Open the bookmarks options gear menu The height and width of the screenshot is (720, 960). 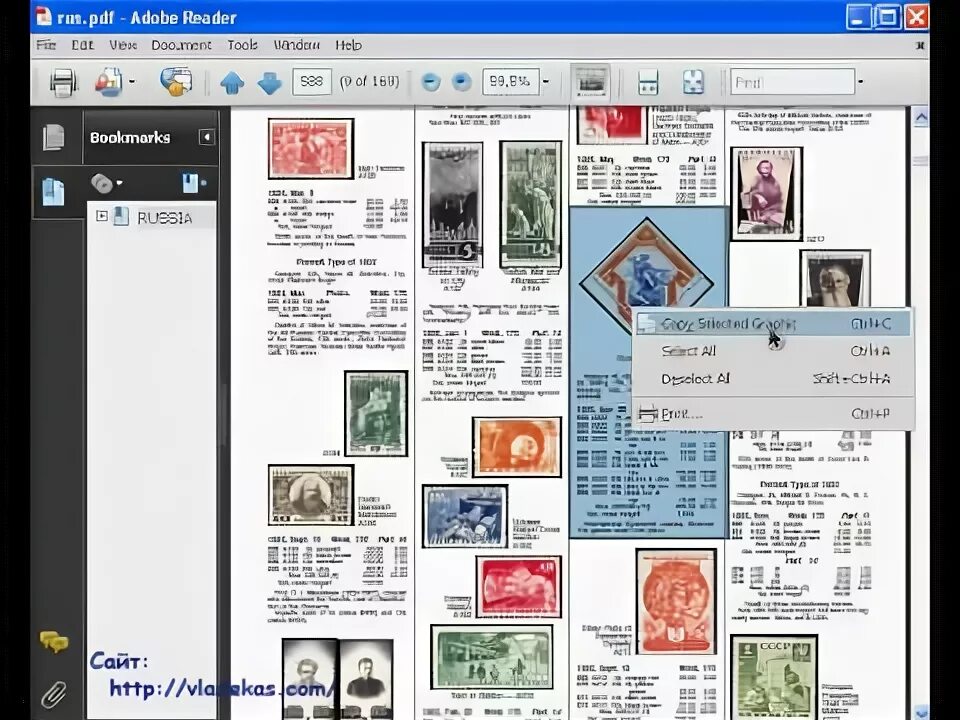(x=105, y=183)
